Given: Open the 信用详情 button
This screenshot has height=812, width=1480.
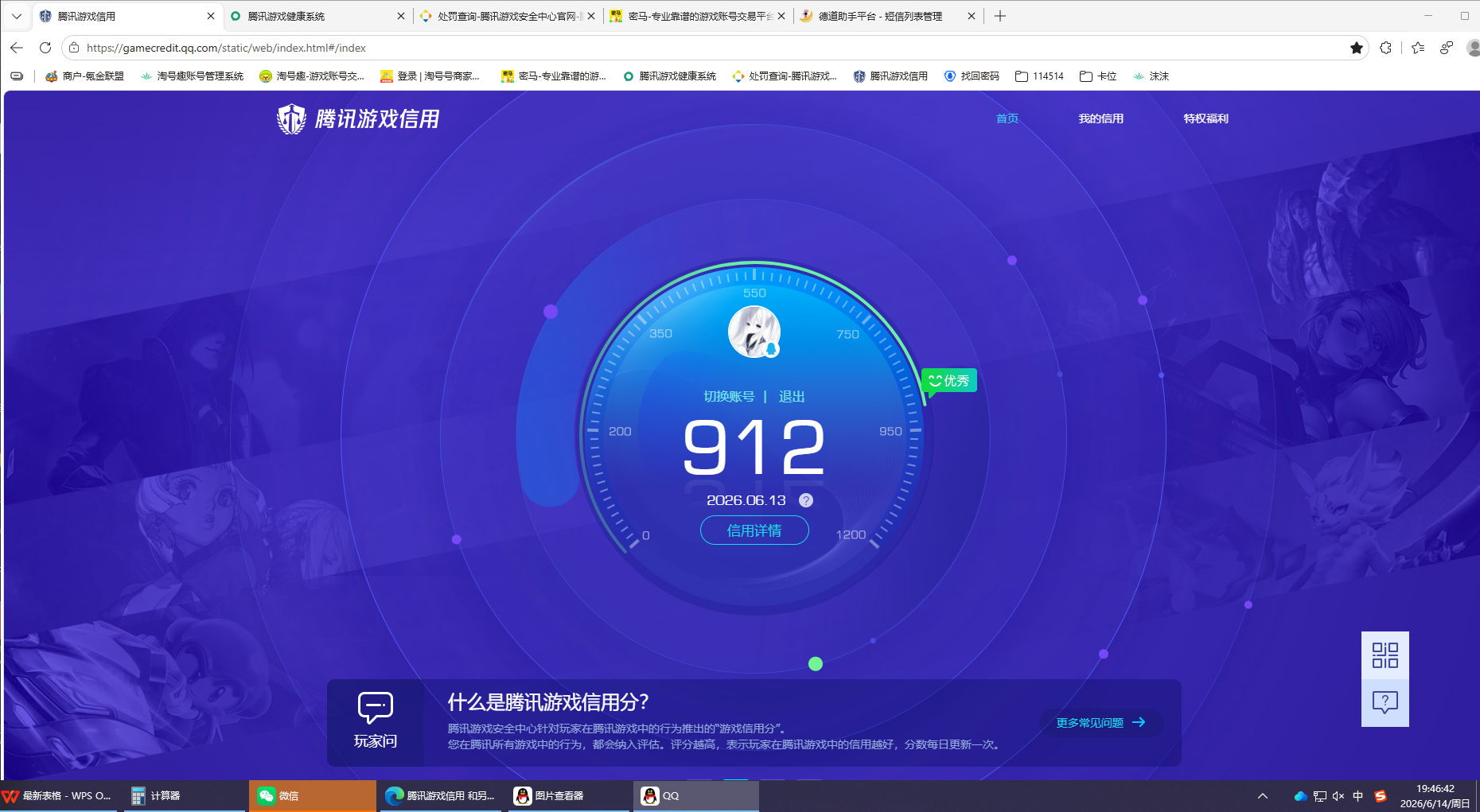Looking at the screenshot, I should [x=754, y=530].
